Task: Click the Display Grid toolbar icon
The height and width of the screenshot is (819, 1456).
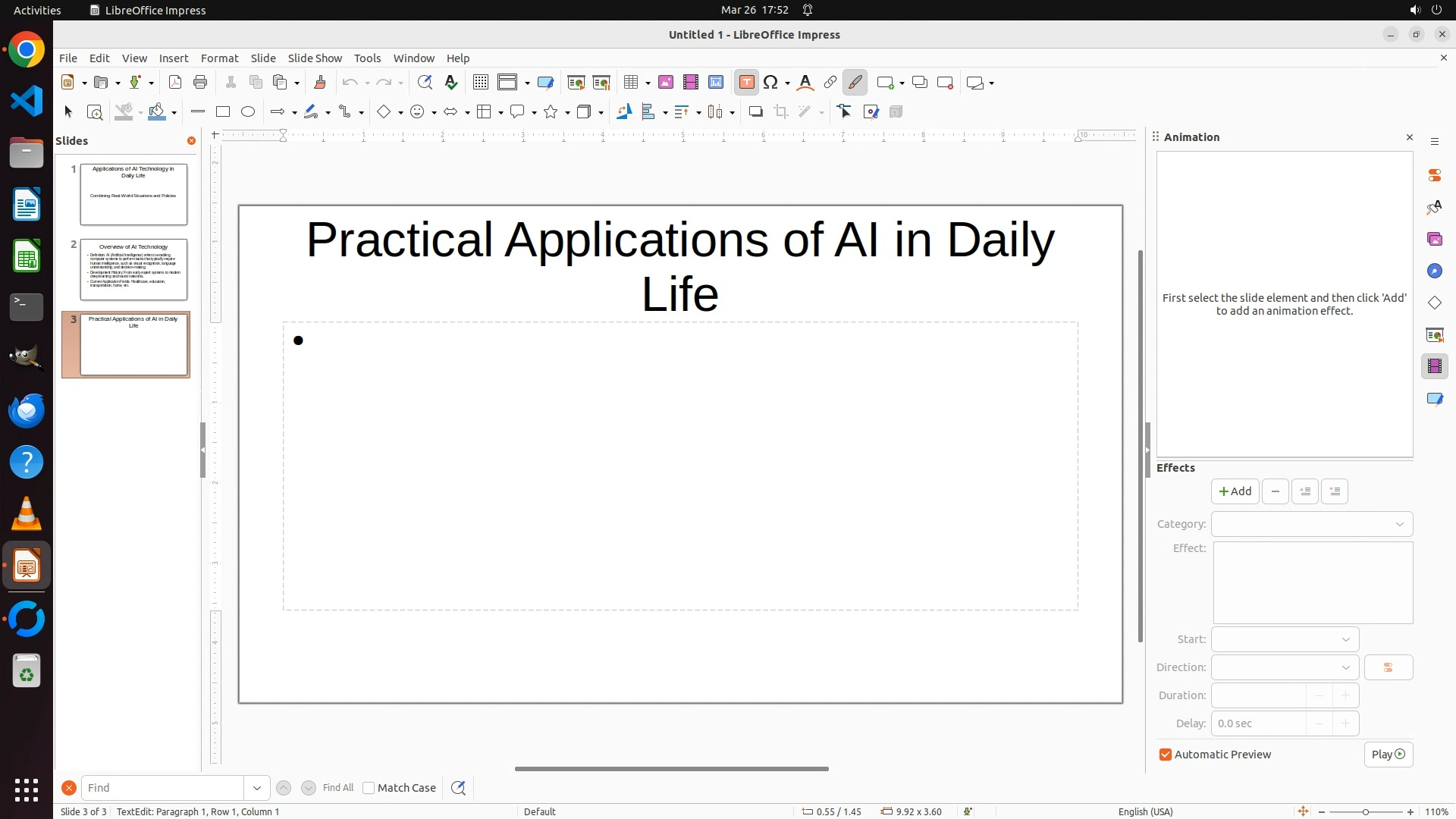Action: (480, 83)
